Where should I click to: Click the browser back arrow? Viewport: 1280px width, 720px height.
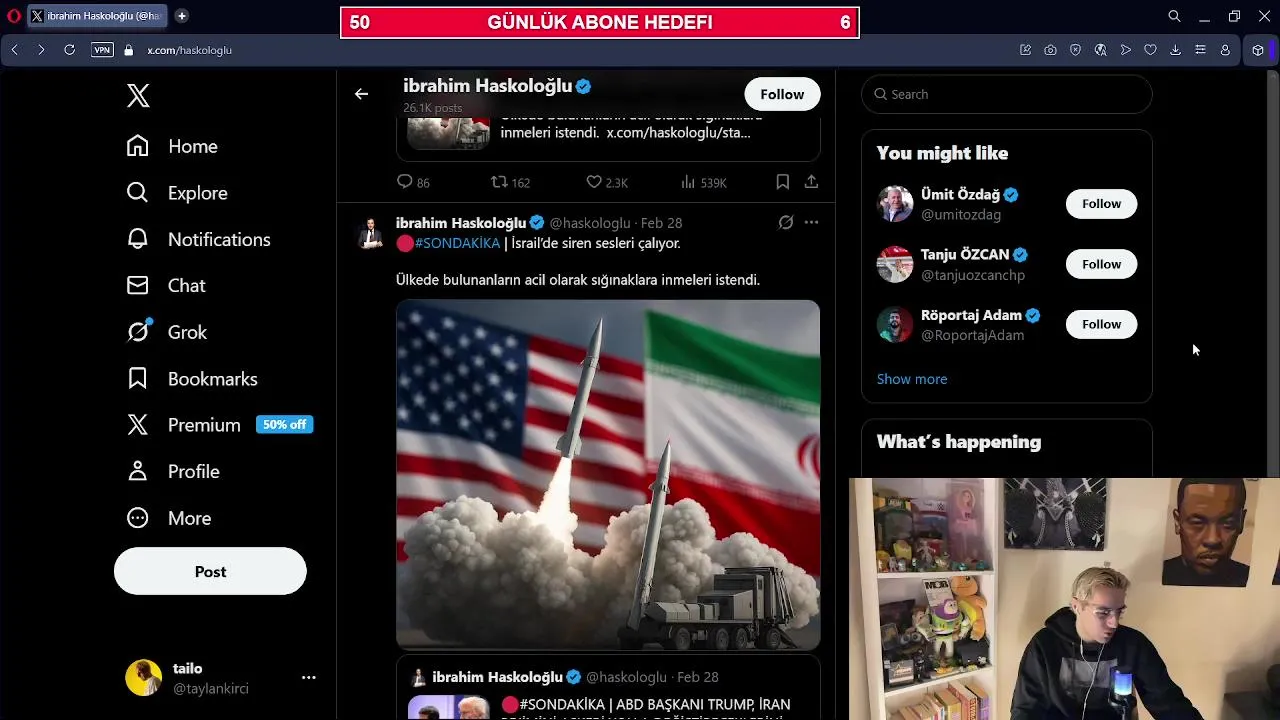[x=14, y=50]
